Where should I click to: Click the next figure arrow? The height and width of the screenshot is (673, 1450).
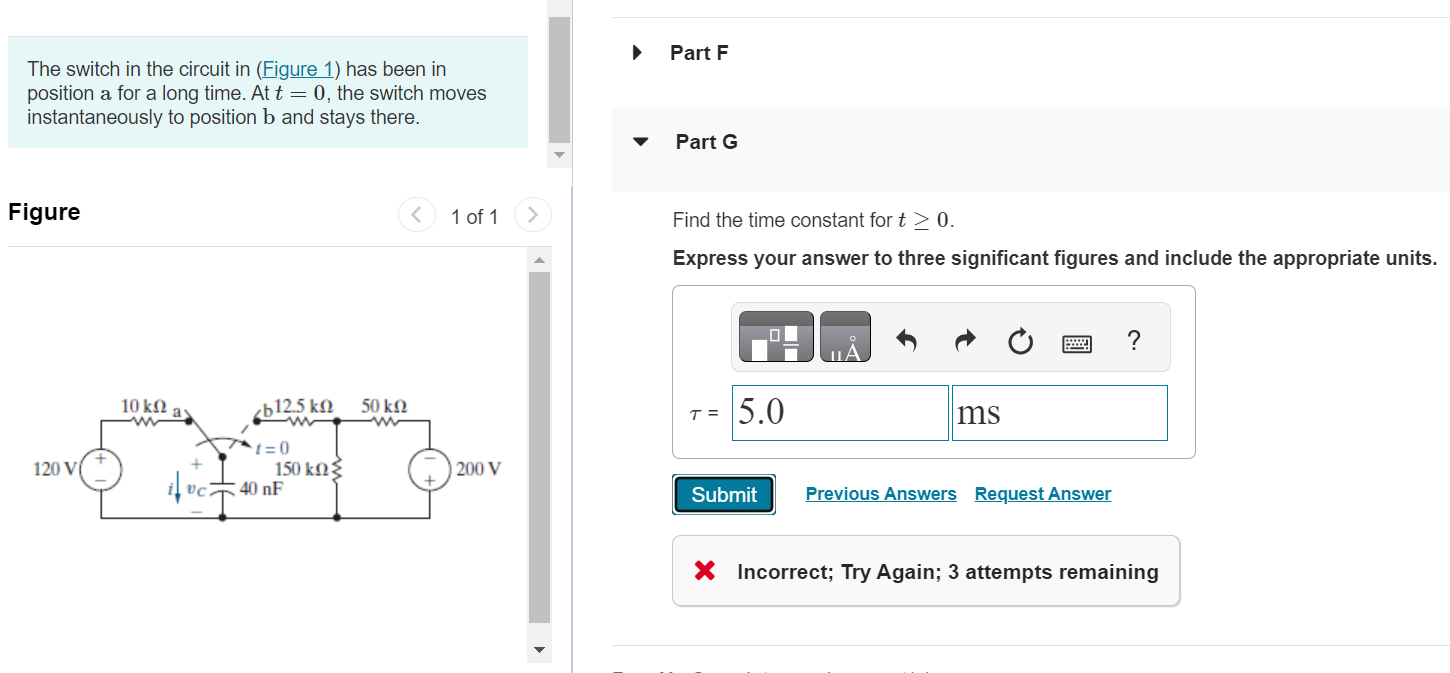coord(532,214)
